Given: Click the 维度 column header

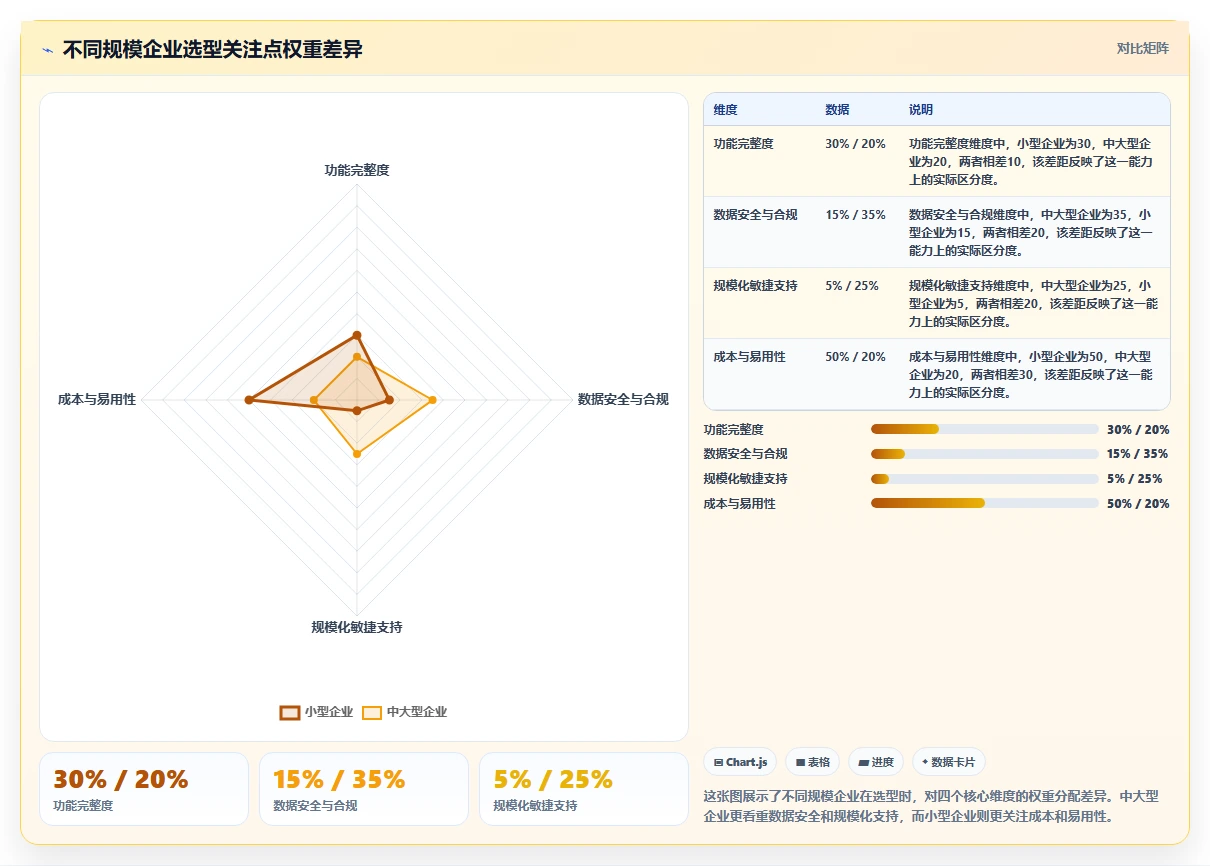Looking at the screenshot, I should [726, 110].
